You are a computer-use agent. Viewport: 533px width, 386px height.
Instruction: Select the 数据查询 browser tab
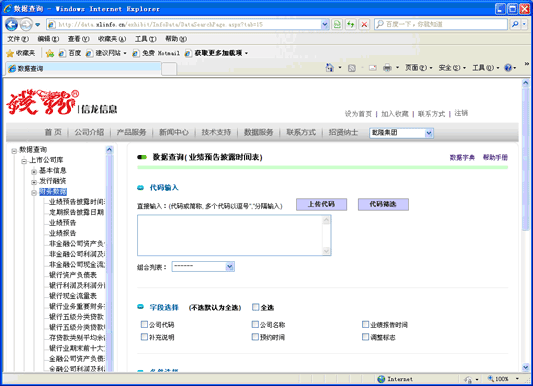coord(83,68)
